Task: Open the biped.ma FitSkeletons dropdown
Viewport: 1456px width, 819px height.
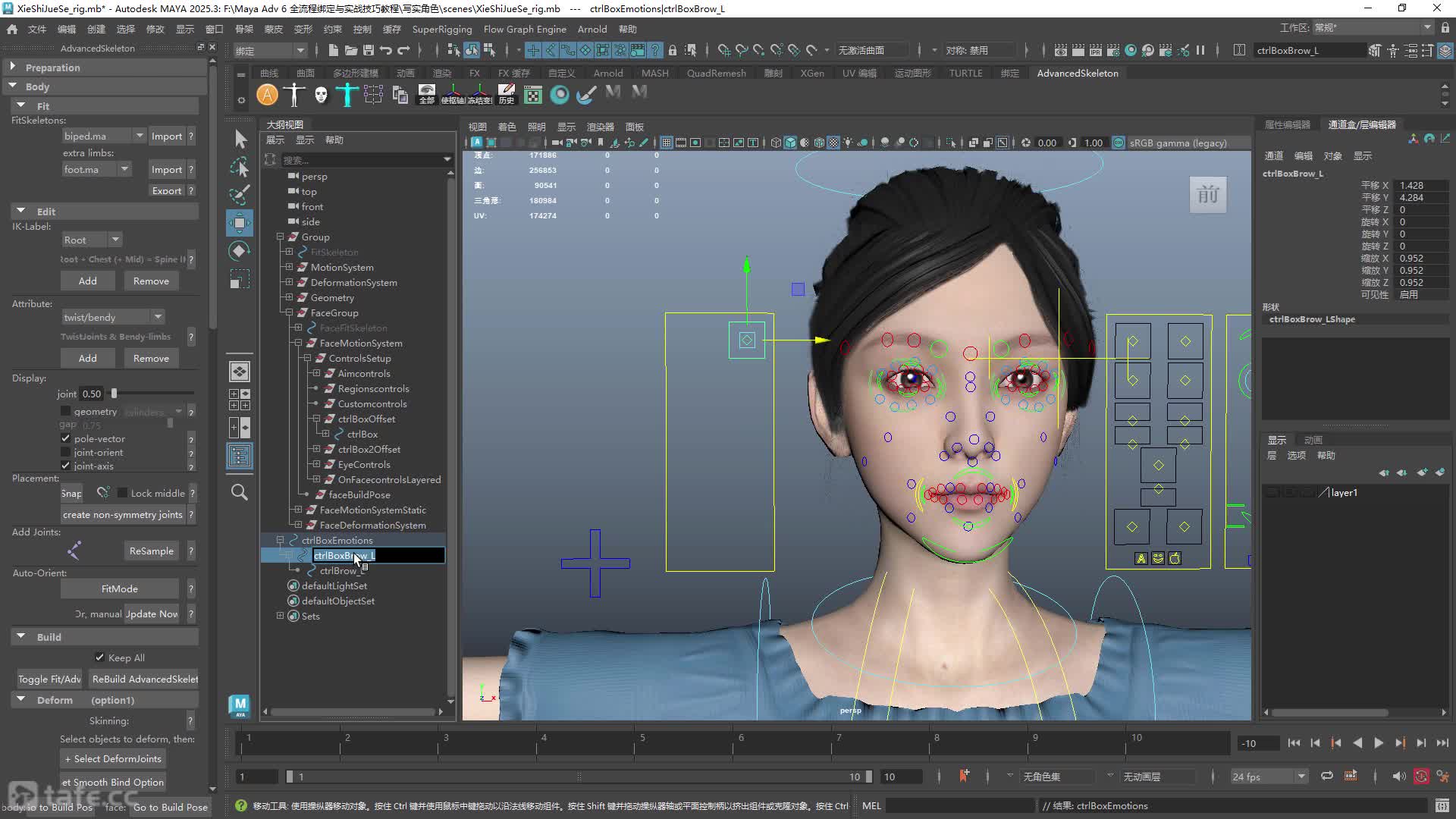Action: (104, 136)
